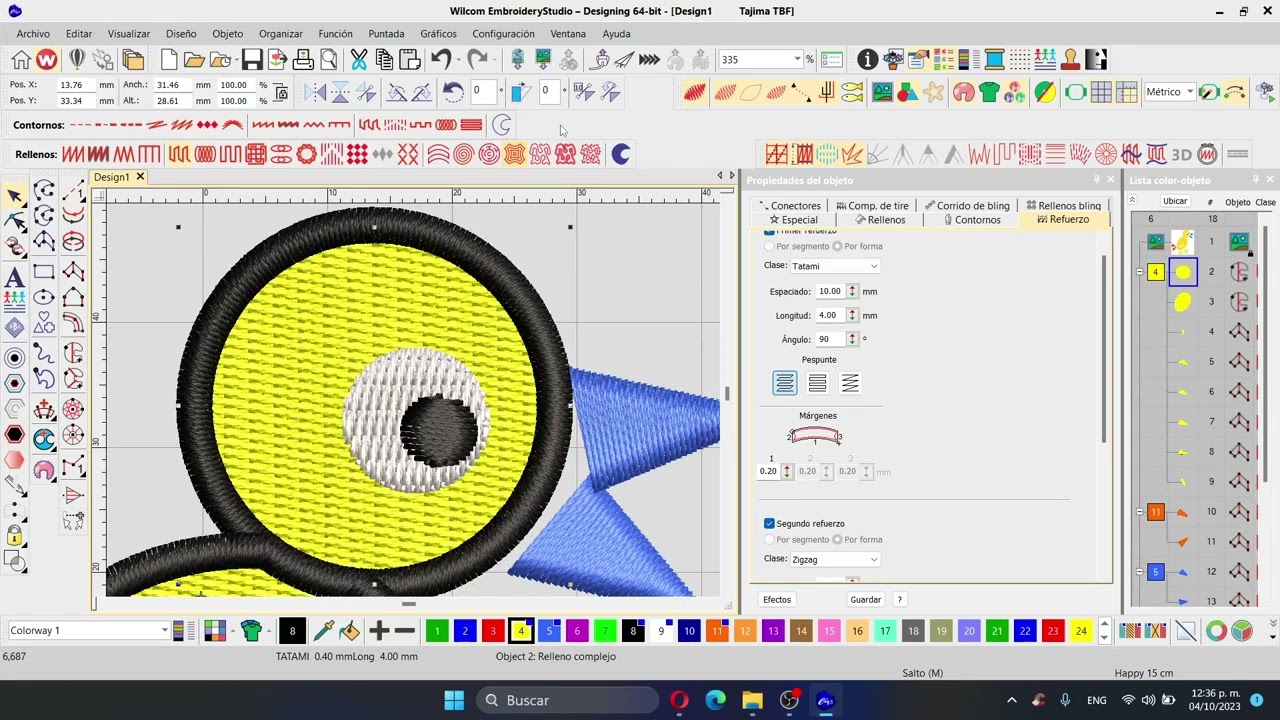Click the object selection arrow tool

pyautogui.click(x=14, y=195)
